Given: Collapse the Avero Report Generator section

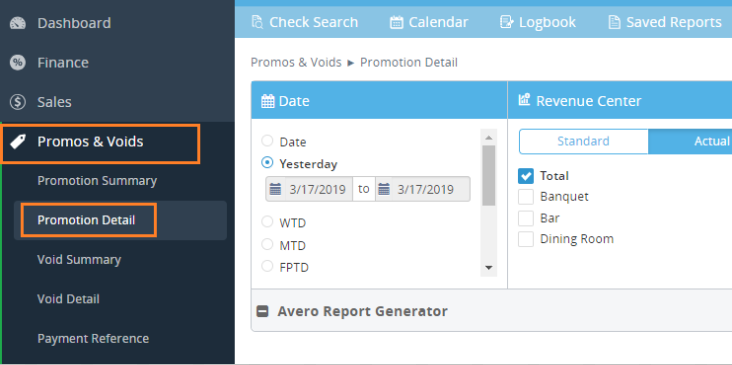Looking at the screenshot, I should click(263, 311).
